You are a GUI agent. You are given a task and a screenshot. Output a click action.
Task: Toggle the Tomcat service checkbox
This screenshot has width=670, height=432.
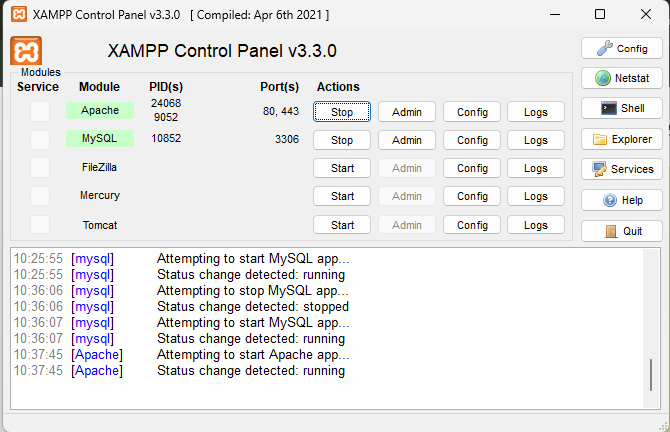click(x=39, y=225)
